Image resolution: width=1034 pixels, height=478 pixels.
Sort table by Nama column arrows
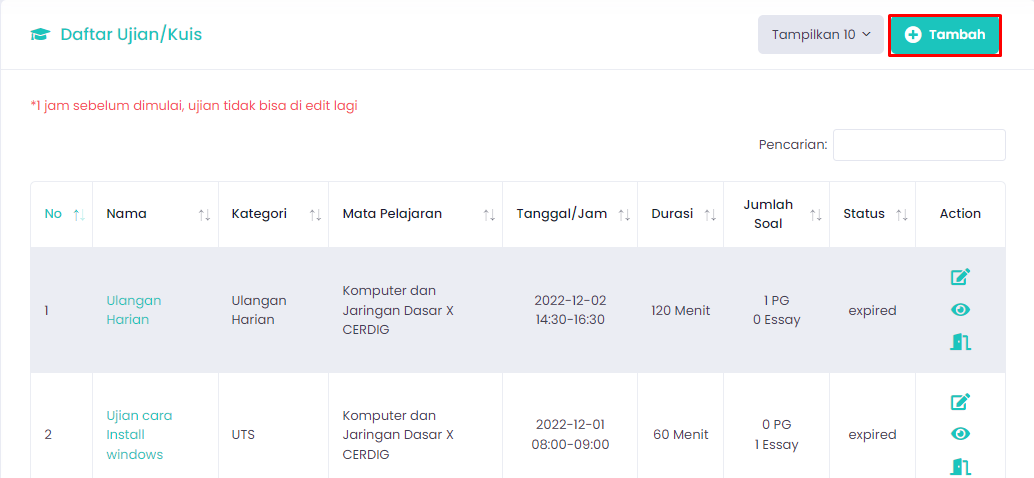tap(204, 214)
